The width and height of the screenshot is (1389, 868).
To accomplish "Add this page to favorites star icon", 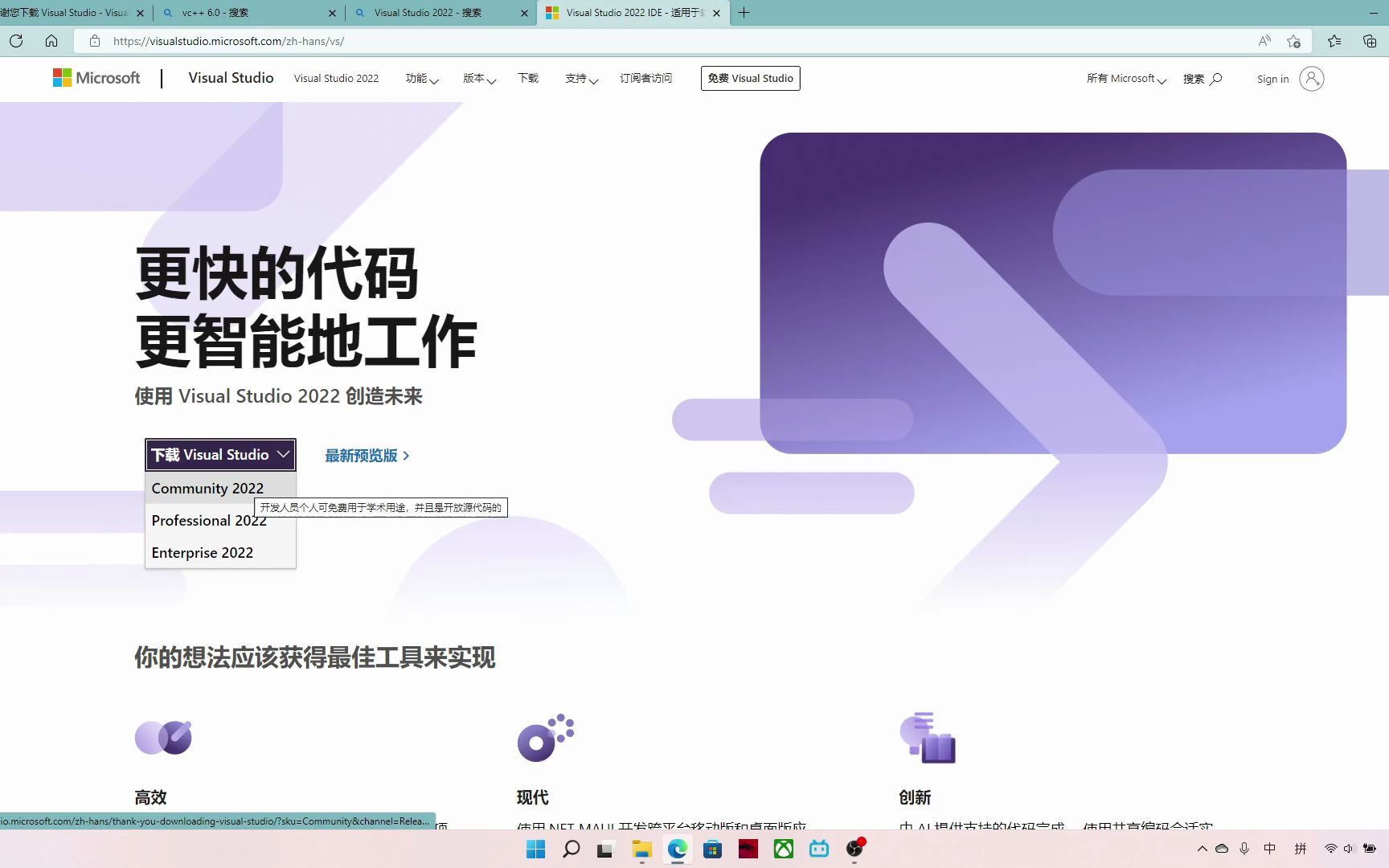I will 1293,41.
